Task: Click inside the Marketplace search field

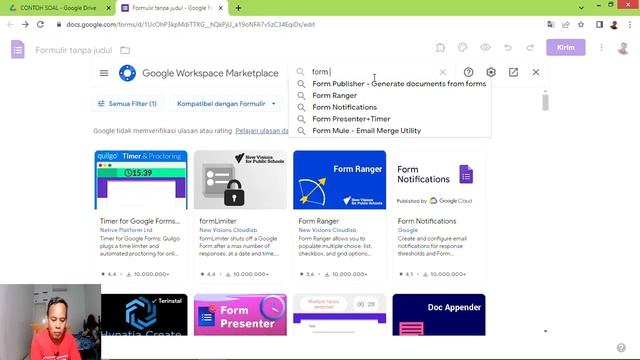Action: click(373, 72)
